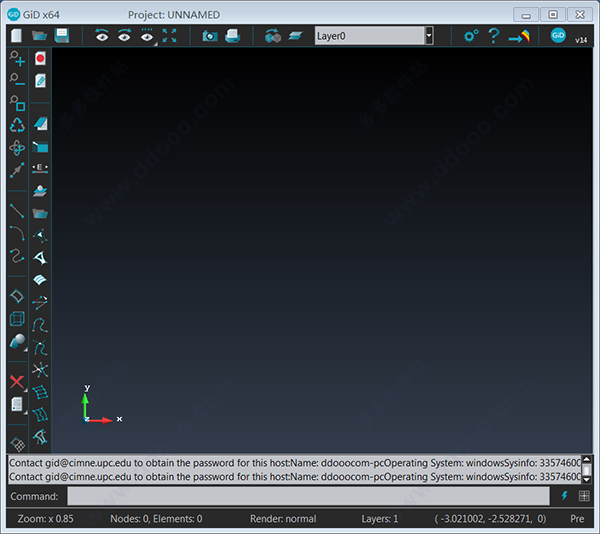Click 'Layers: 1' in the status bar
The image size is (600, 534).
point(380,519)
